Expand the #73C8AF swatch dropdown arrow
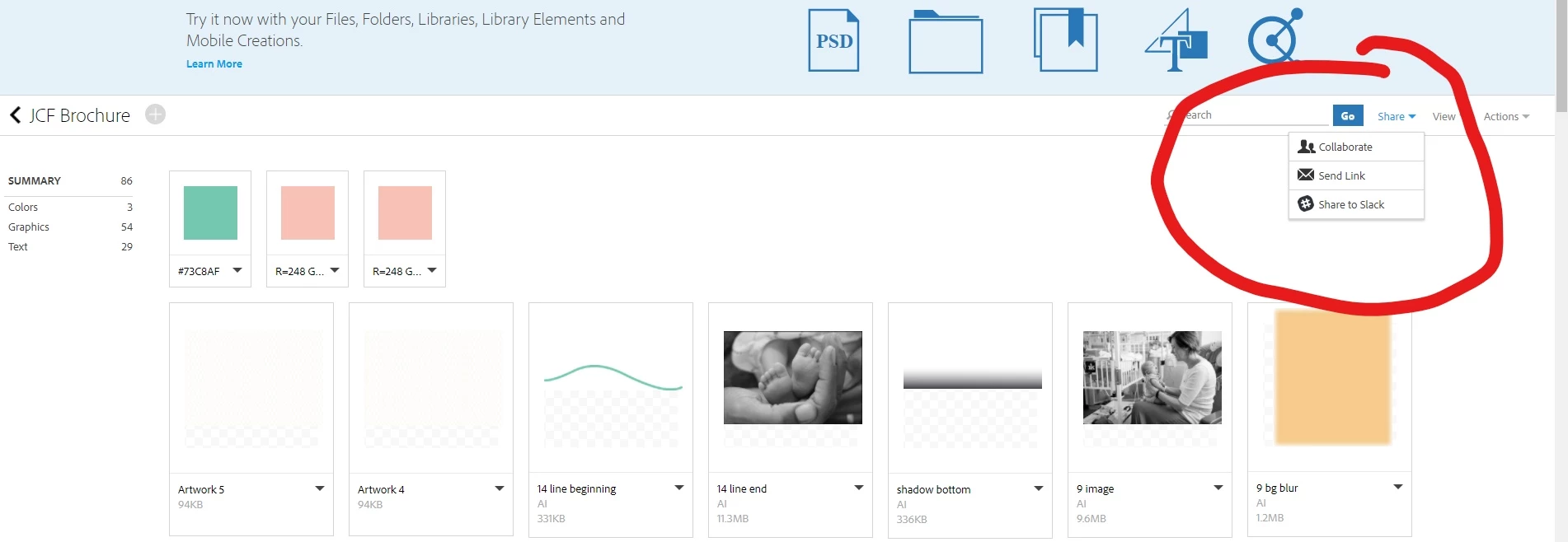 pos(237,270)
